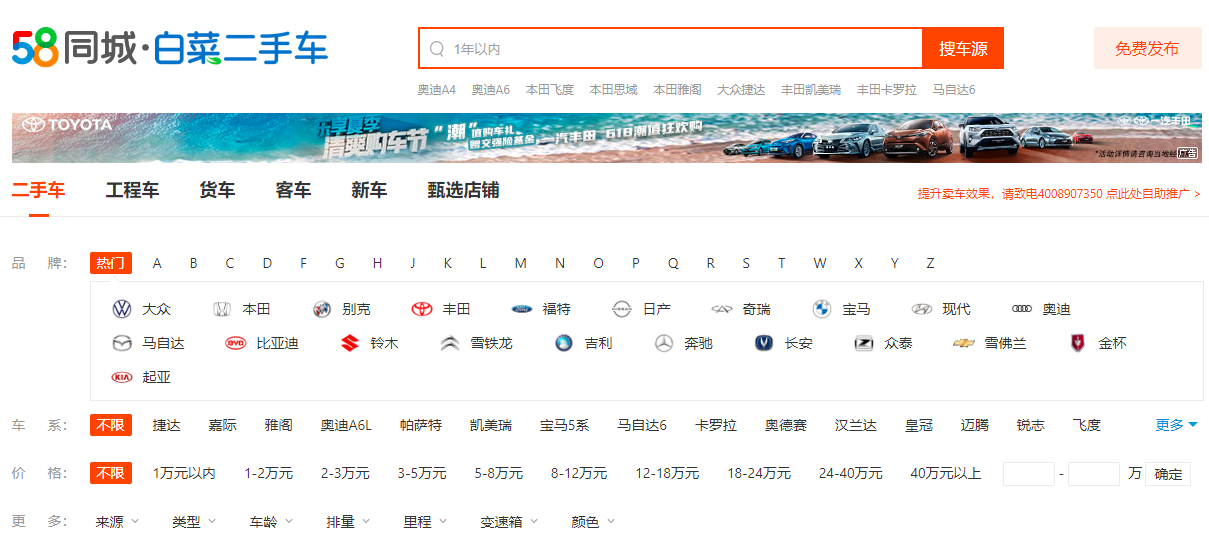Switch to the 工程车 tab

pyautogui.click(x=132, y=190)
